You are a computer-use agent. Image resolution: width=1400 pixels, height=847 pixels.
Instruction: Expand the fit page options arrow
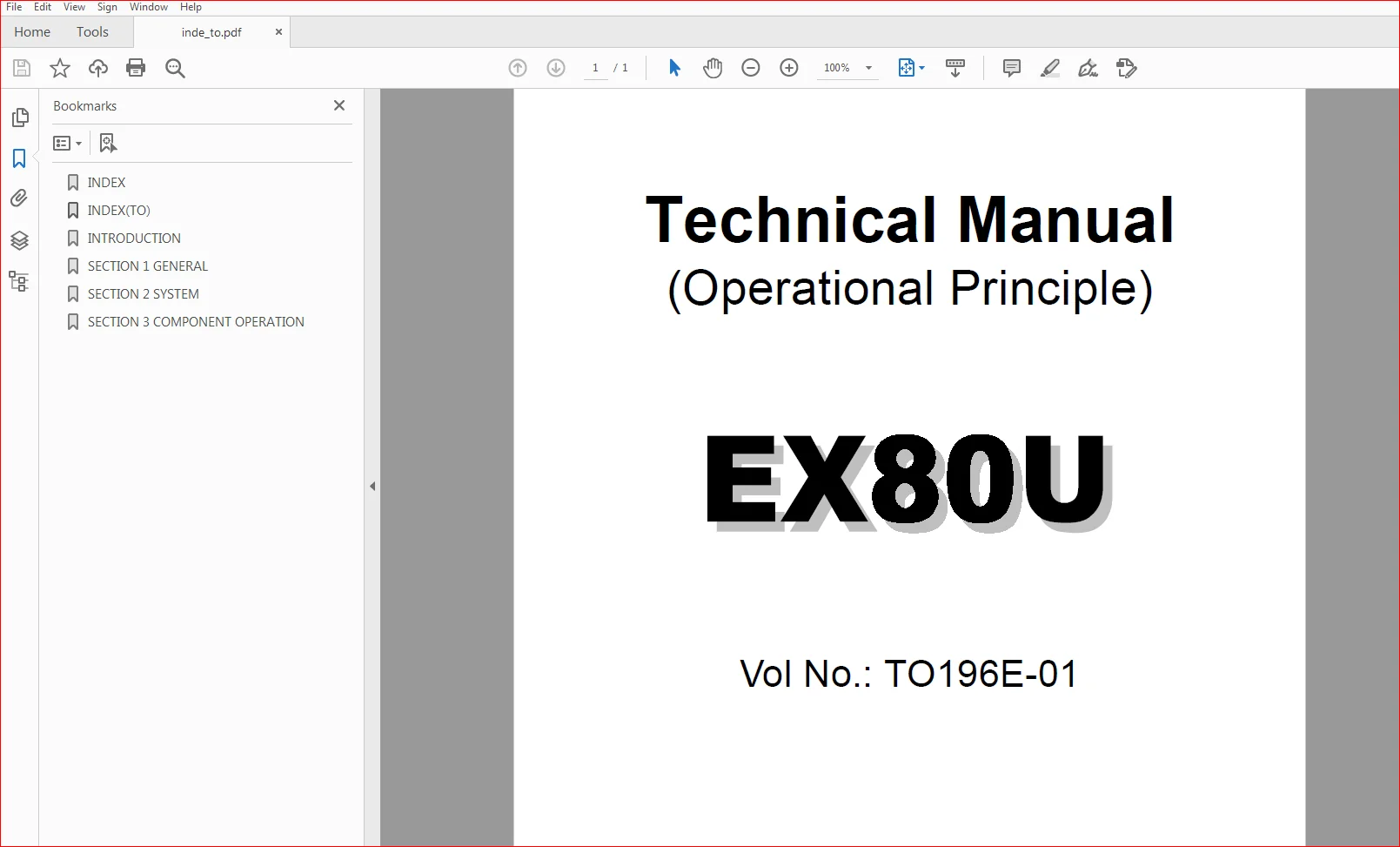pos(922,68)
